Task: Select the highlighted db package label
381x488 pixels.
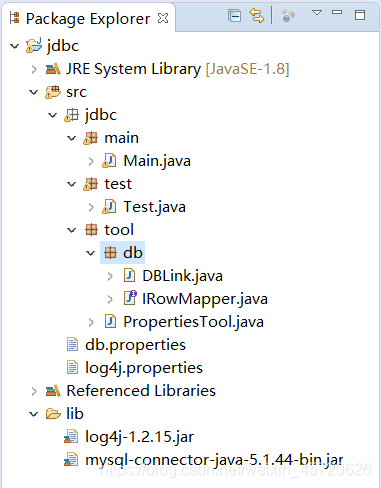Action: click(x=133, y=253)
